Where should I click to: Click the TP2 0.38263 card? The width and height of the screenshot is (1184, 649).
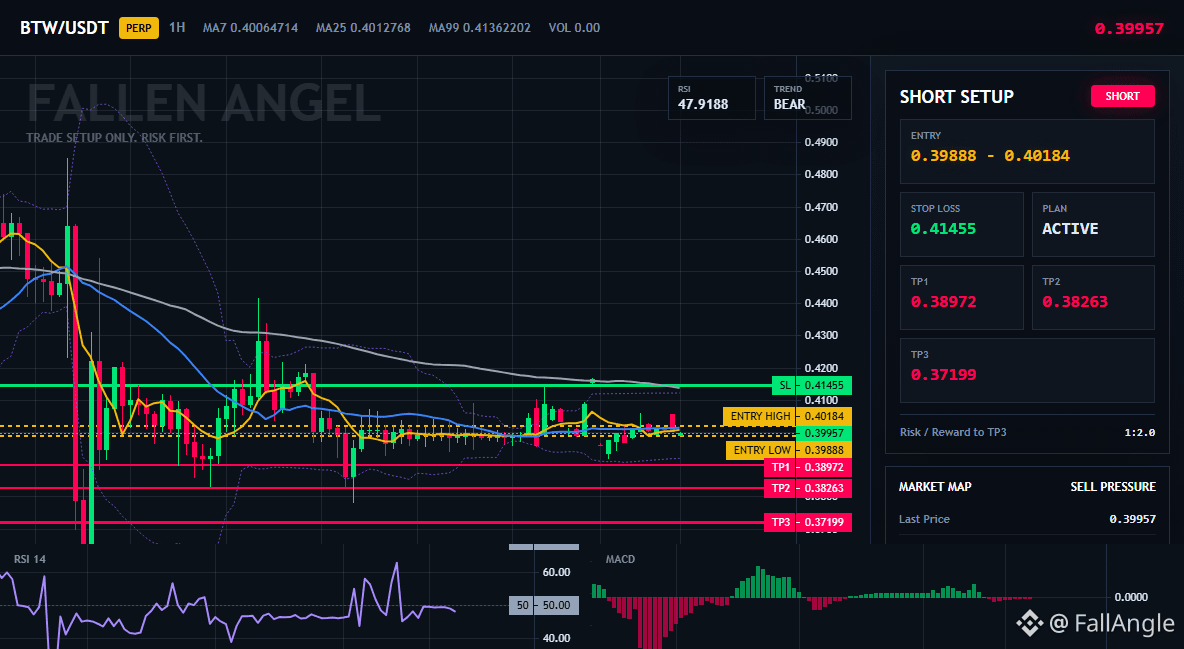1093,297
